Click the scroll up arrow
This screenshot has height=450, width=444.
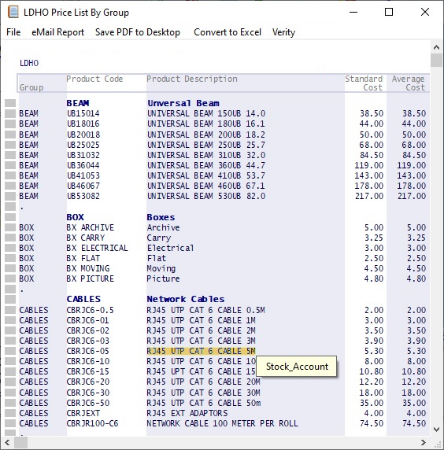coord(436,47)
